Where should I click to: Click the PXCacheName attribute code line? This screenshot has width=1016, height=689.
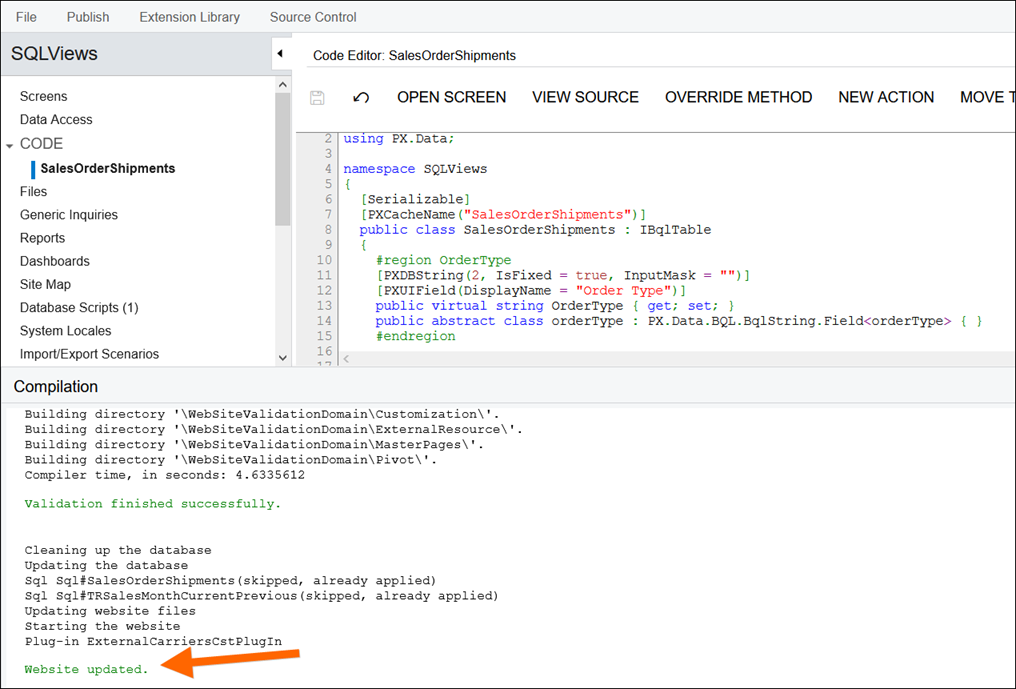503,215
